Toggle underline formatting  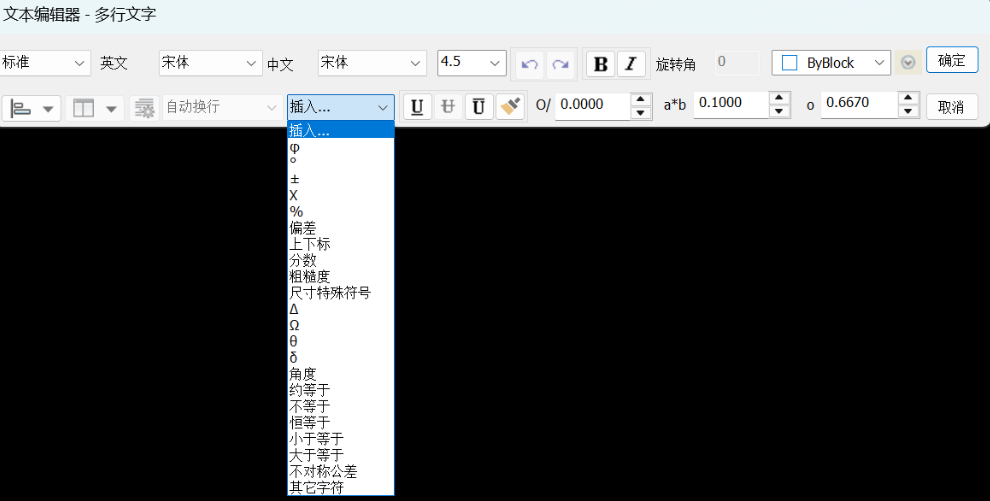click(x=417, y=106)
